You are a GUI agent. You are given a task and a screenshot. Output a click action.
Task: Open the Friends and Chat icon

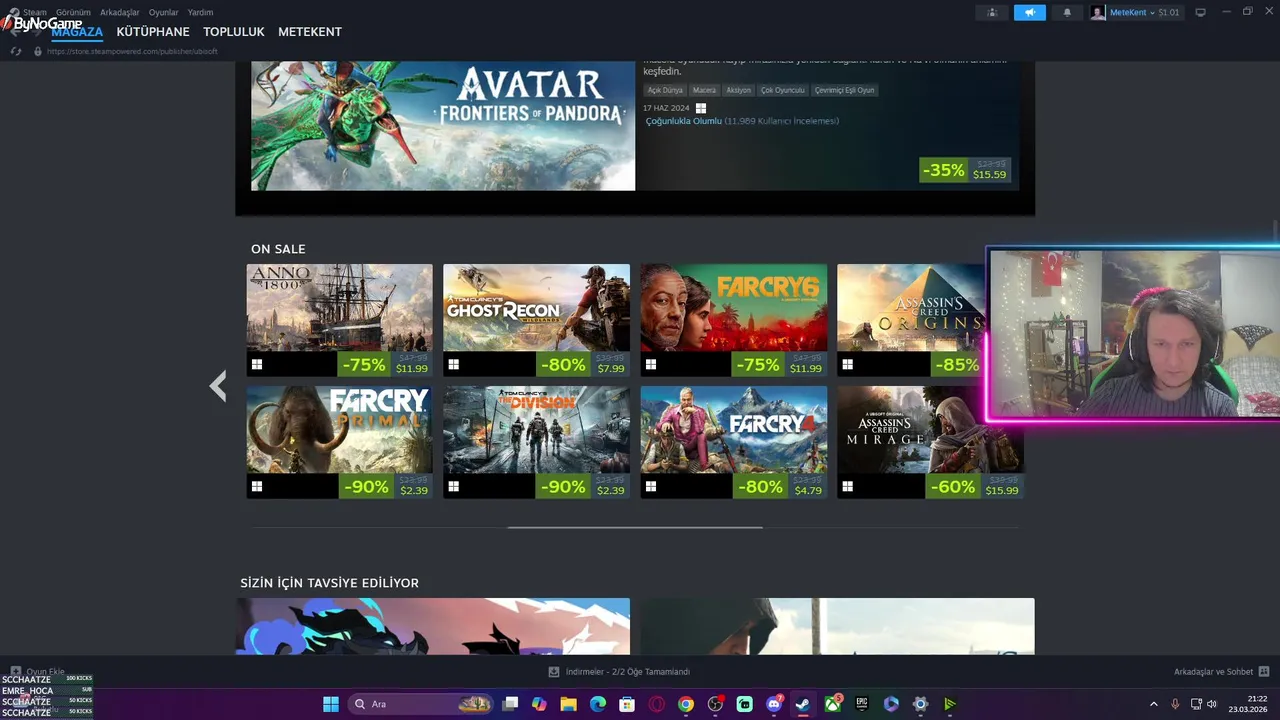coord(1264,672)
